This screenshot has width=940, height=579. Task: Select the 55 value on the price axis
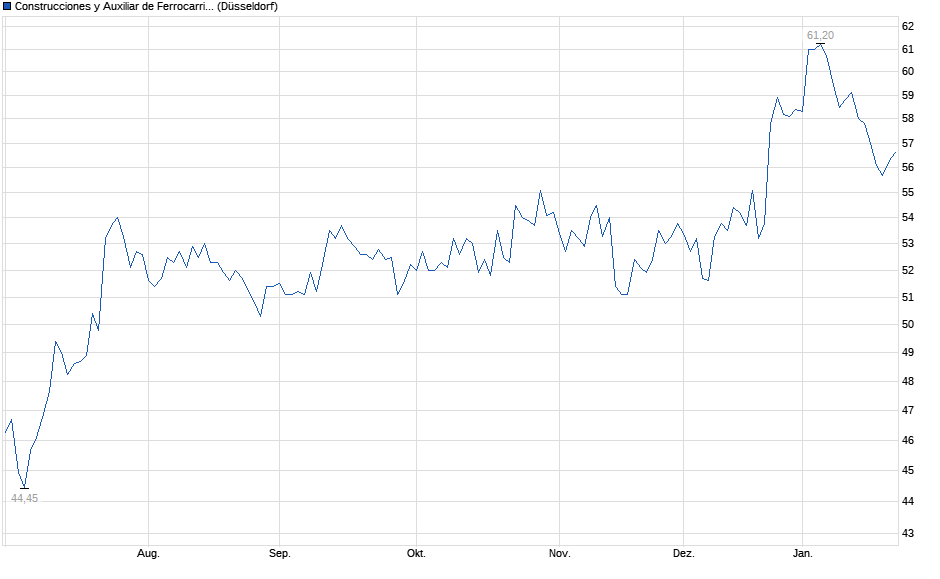tap(907, 192)
